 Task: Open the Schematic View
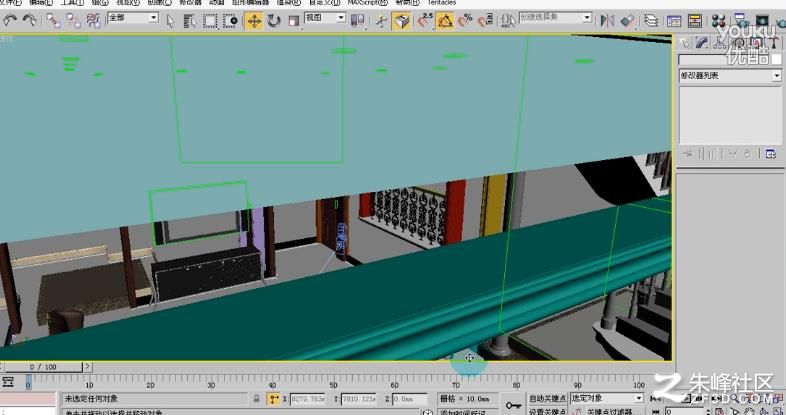[x=695, y=21]
